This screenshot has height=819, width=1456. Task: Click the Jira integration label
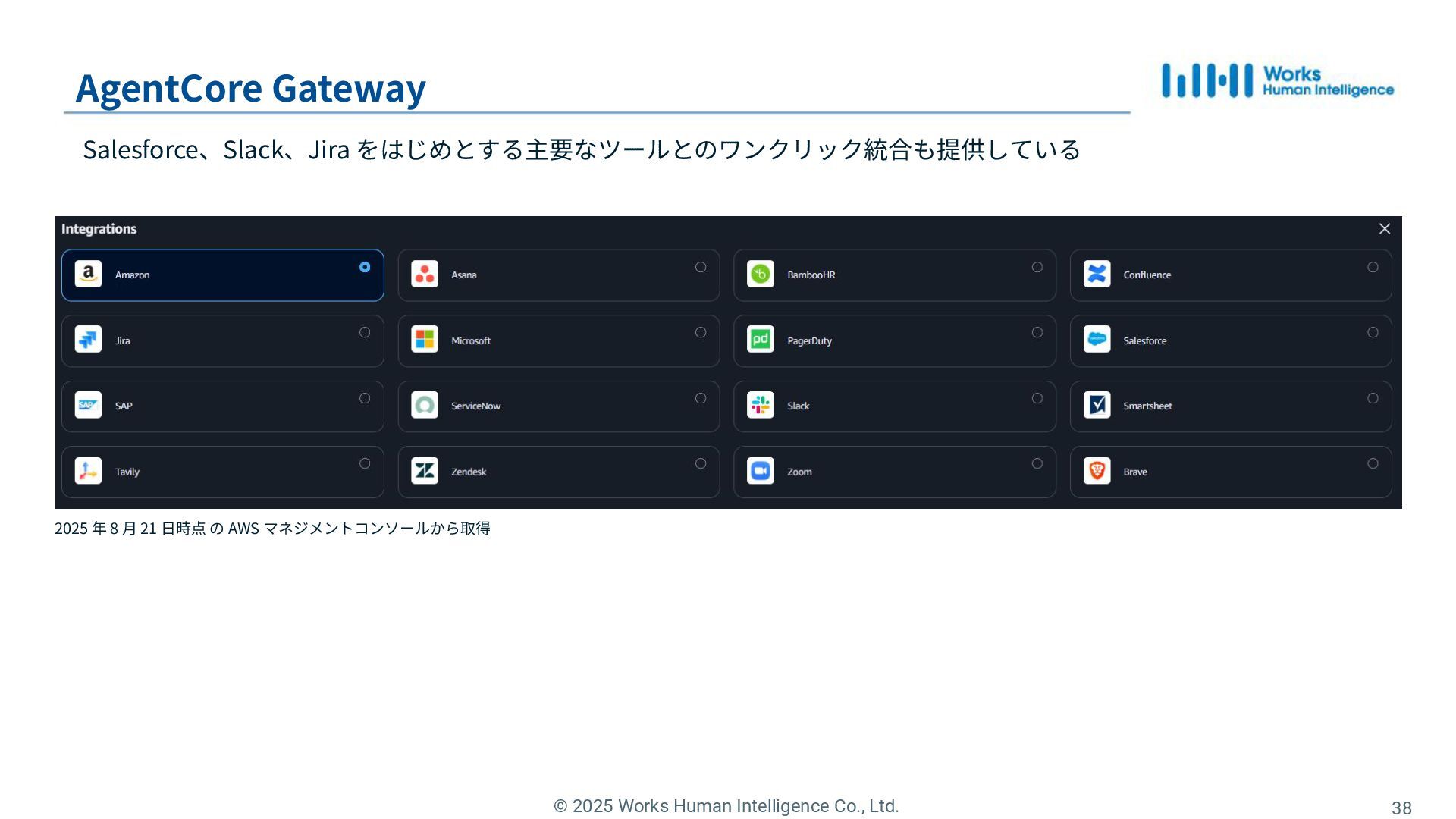pos(122,341)
